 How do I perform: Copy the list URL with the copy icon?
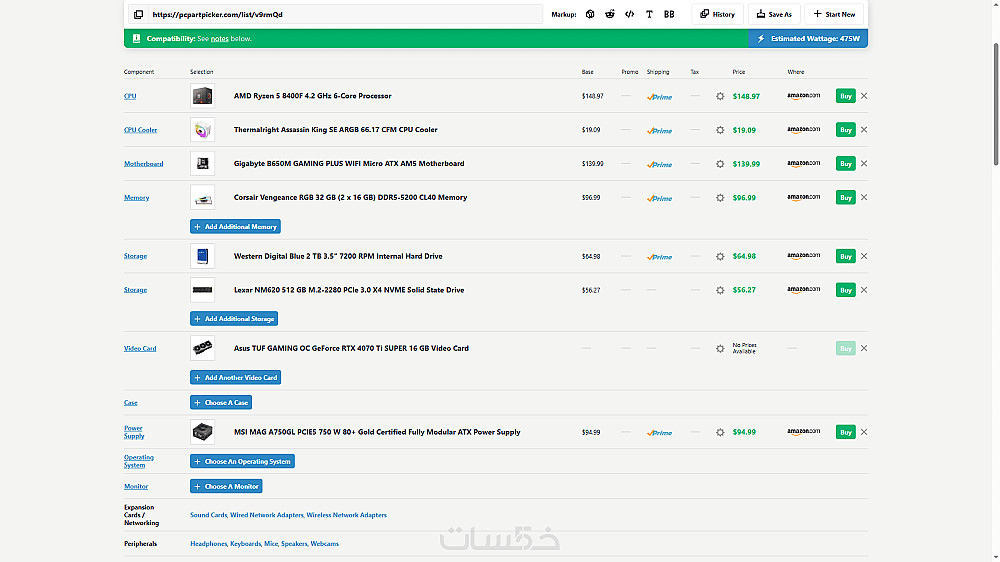(138, 14)
